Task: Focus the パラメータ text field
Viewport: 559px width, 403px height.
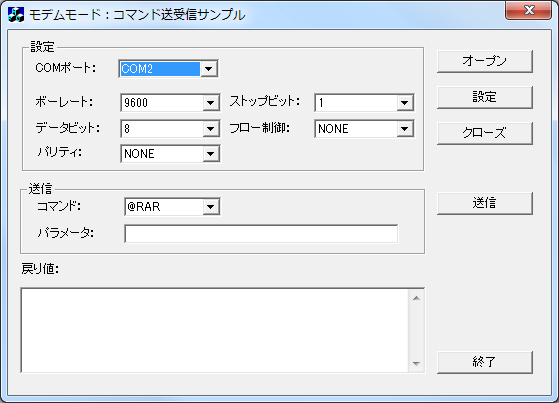Action: pos(261,234)
